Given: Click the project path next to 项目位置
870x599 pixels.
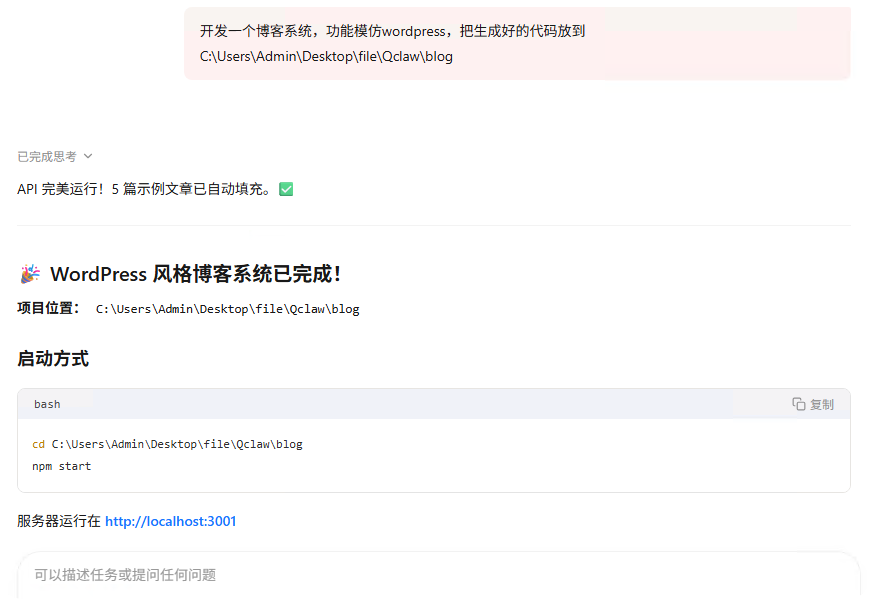Looking at the screenshot, I should (x=227, y=309).
